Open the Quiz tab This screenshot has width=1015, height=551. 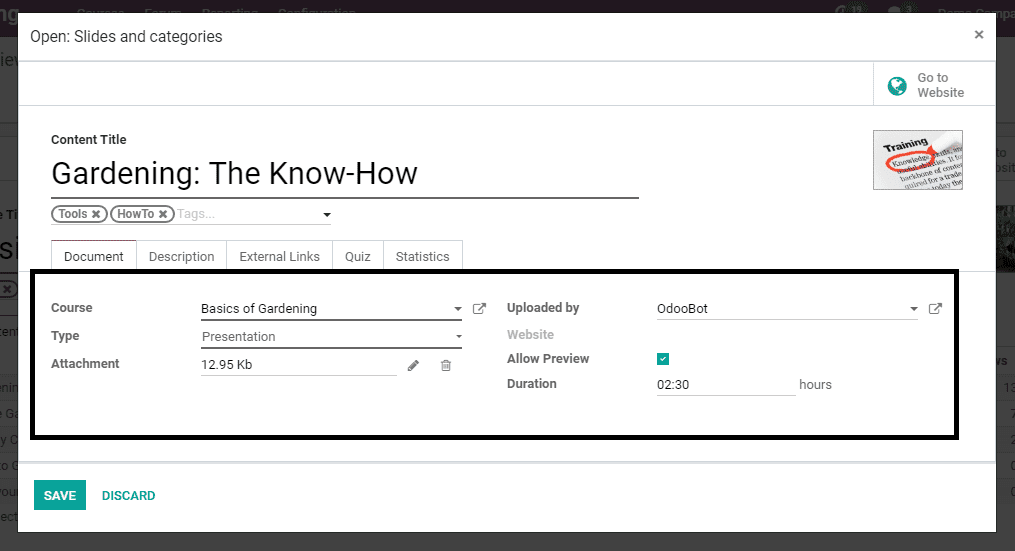tap(358, 256)
